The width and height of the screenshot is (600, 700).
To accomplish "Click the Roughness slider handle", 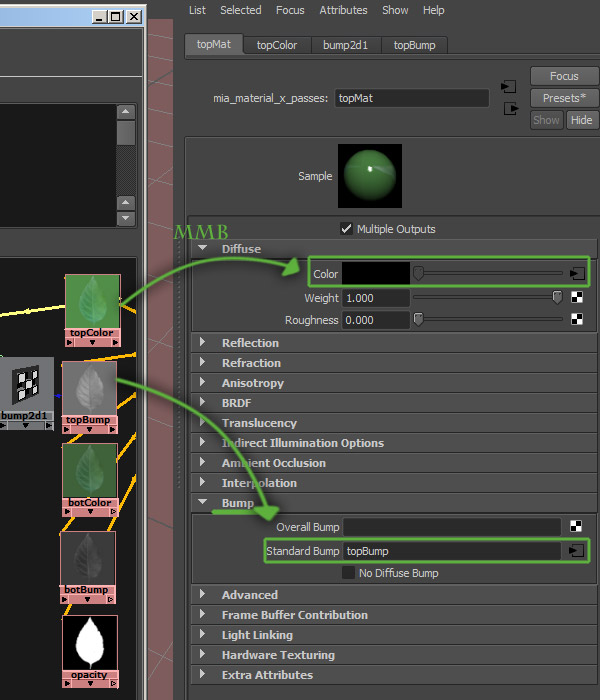I will coord(418,319).
